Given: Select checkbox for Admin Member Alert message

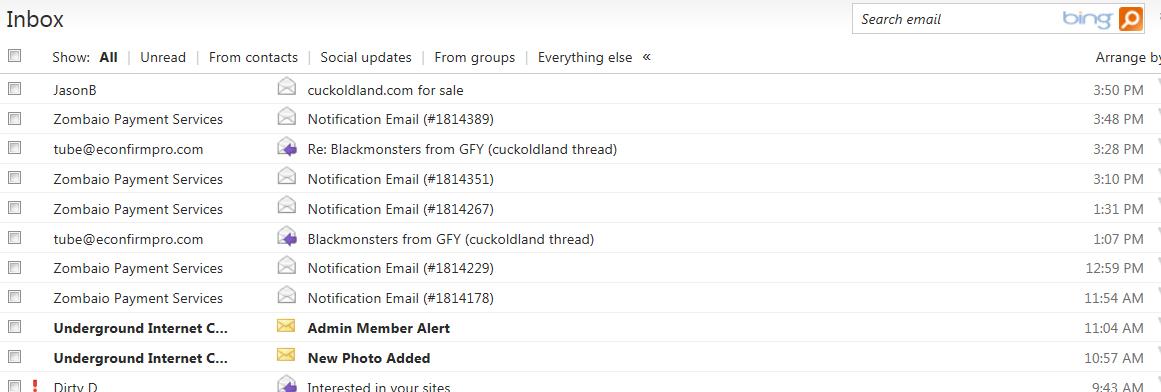Looking at the screenshot, I should click(14, 327).
